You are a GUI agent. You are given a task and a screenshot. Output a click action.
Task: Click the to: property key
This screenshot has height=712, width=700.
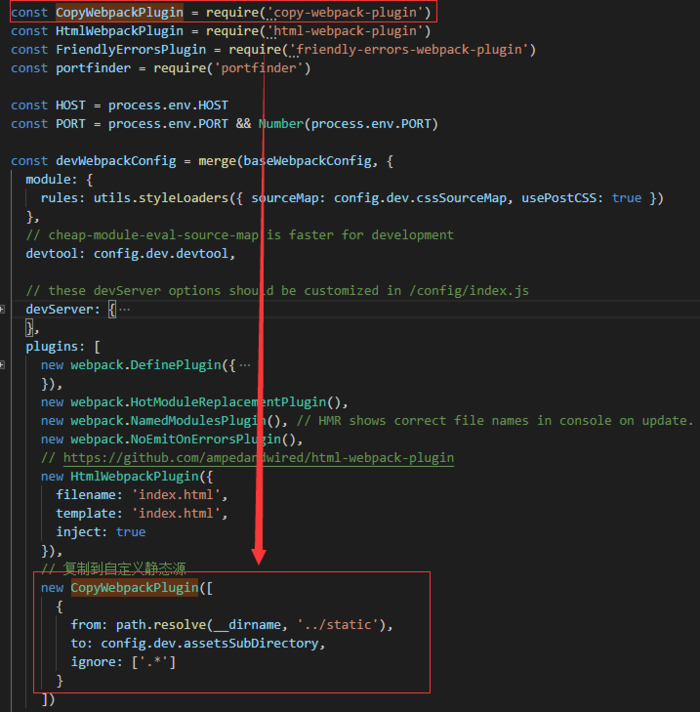click(82, 643)
